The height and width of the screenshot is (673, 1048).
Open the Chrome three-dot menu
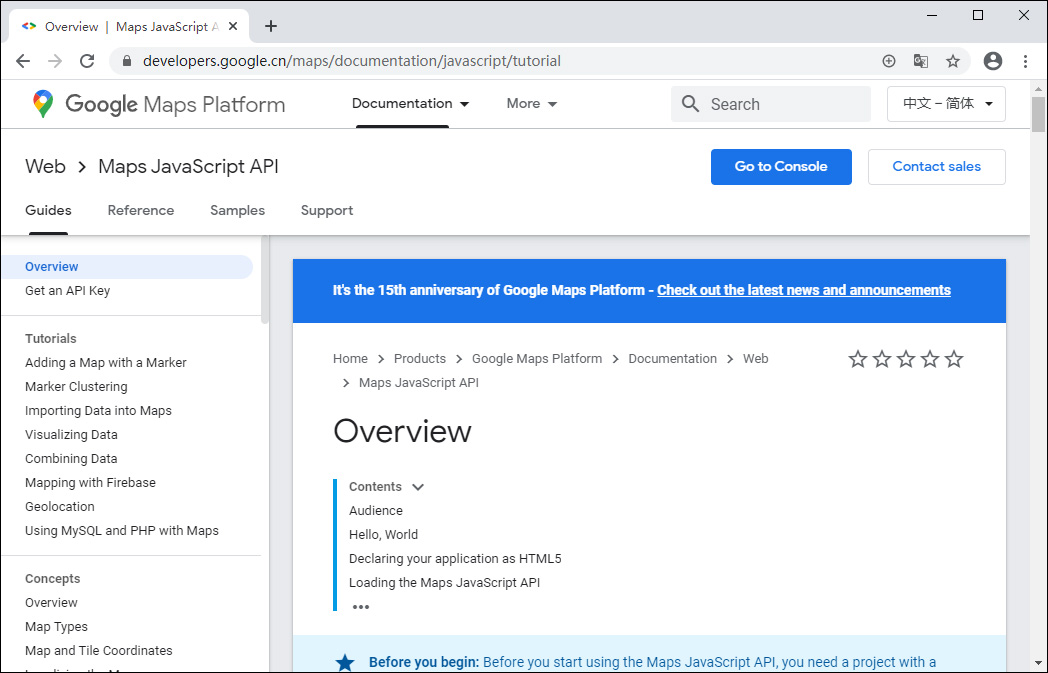1026,61
